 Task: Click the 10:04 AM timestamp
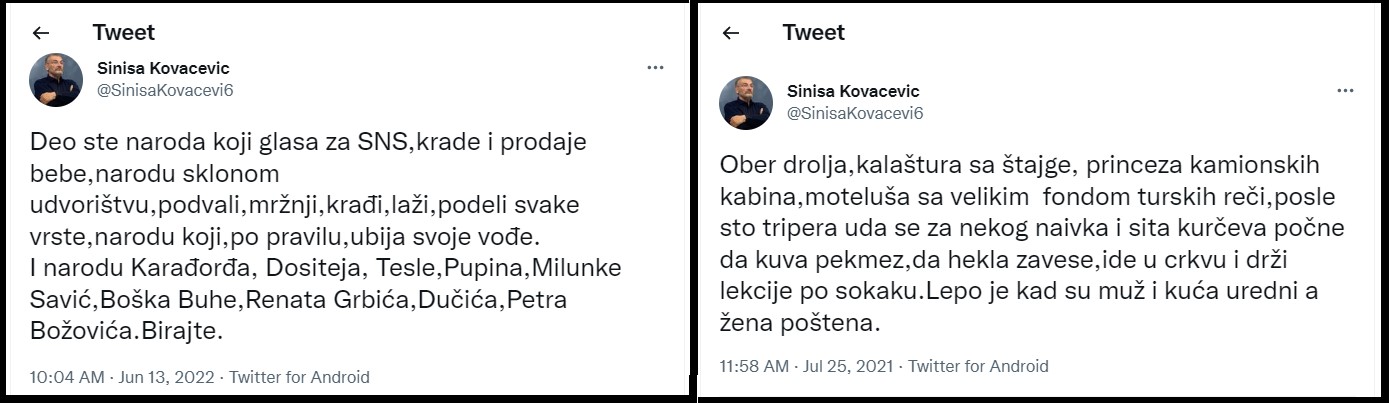(x=67, y=377)
